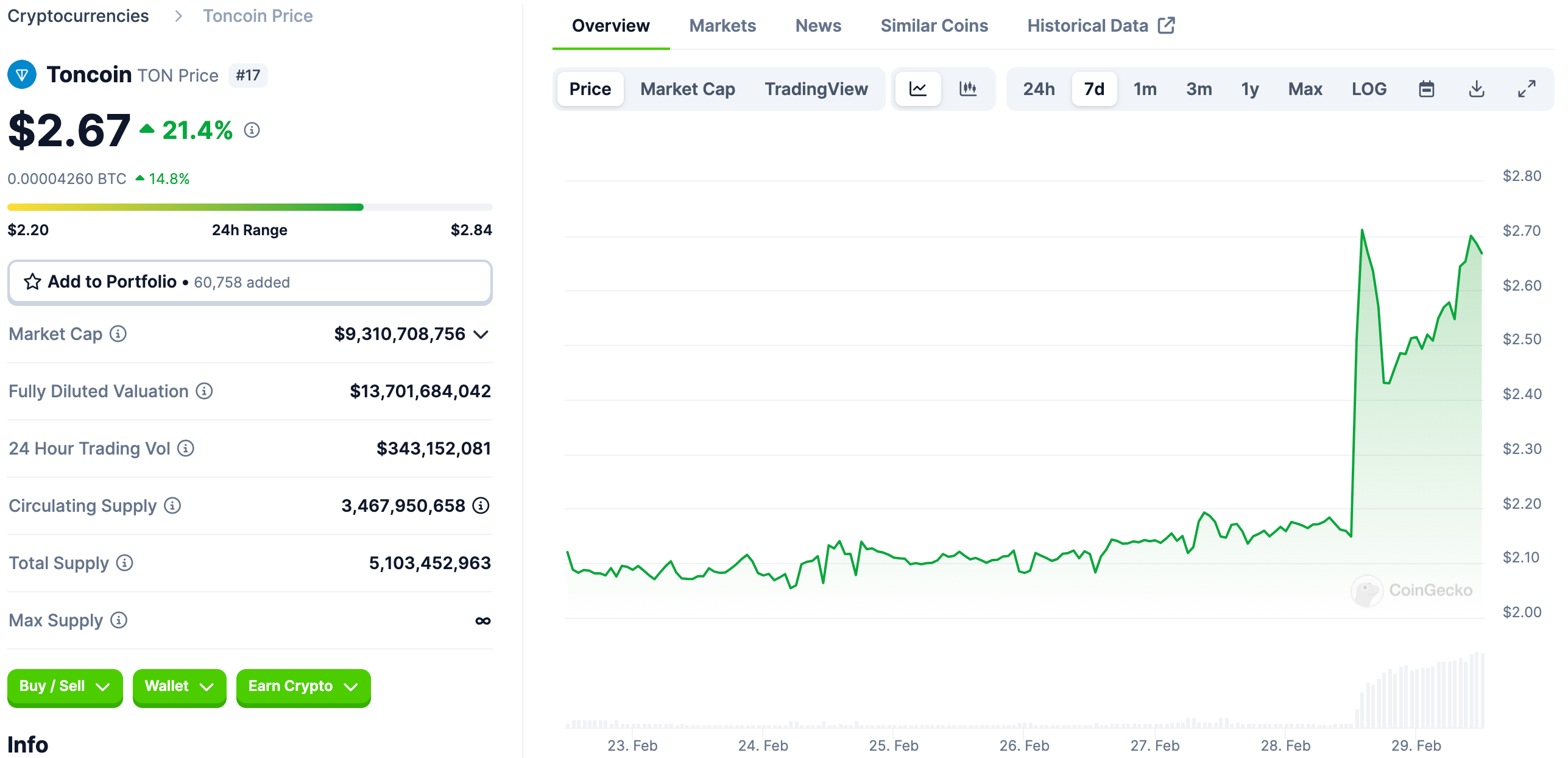
Task: Click Add to Portfolio button
Action: 250,282
